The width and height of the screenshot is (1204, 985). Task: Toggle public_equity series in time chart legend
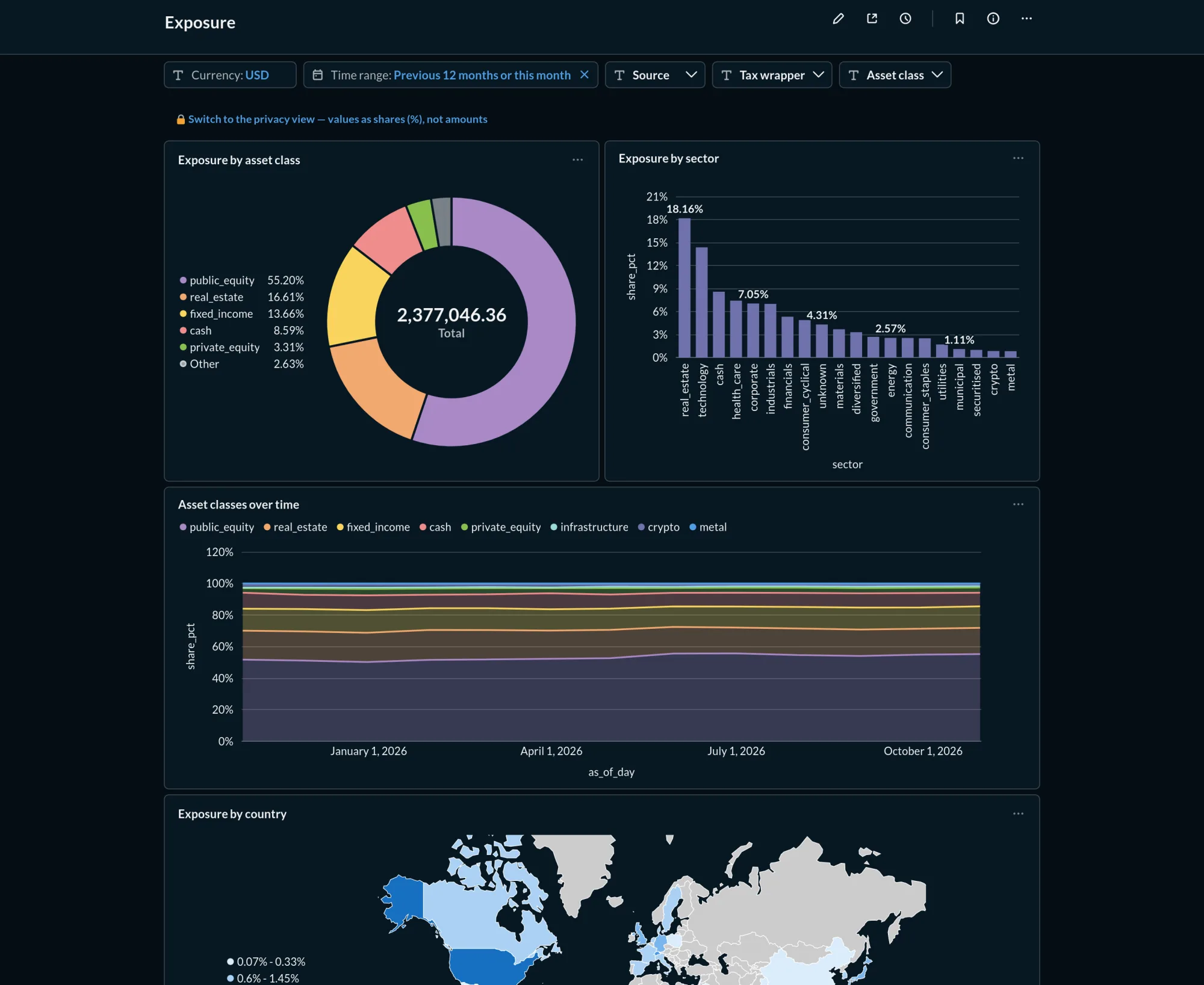[x=217, y=527]
